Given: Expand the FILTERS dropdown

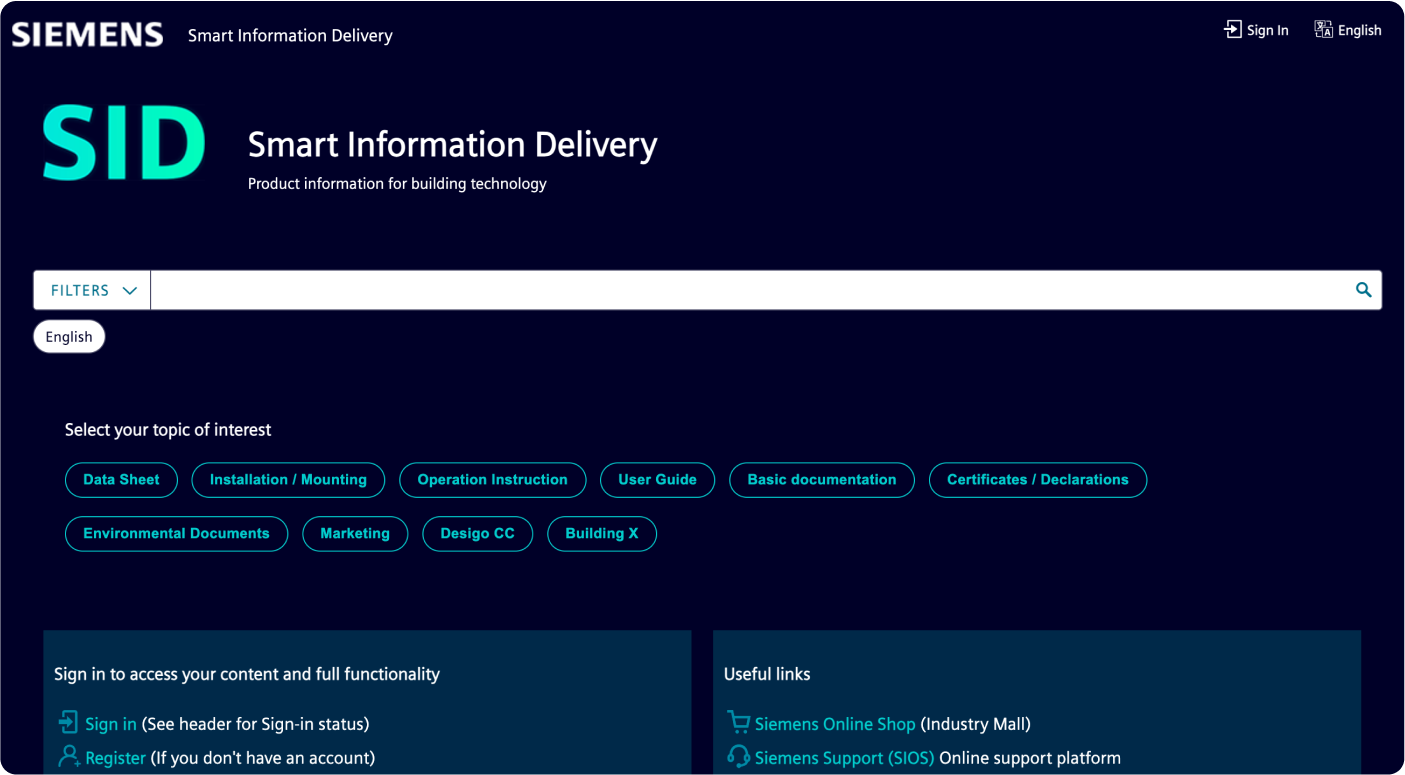Looking at the screenshot, I should point(92,290).
